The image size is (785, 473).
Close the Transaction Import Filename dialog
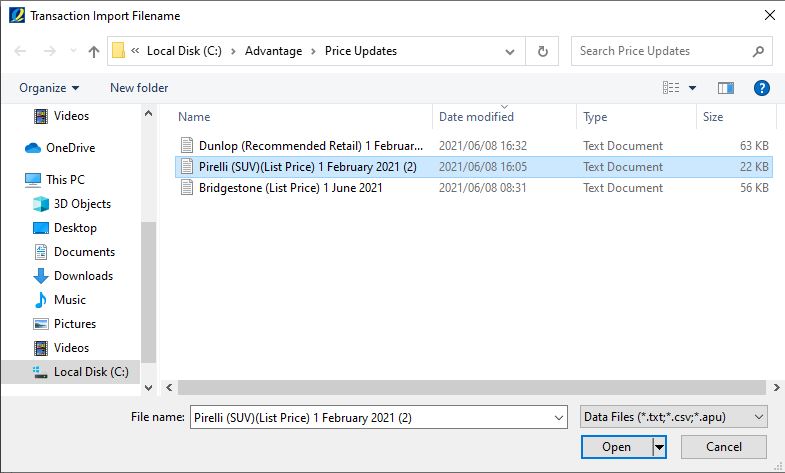[770, 16]
